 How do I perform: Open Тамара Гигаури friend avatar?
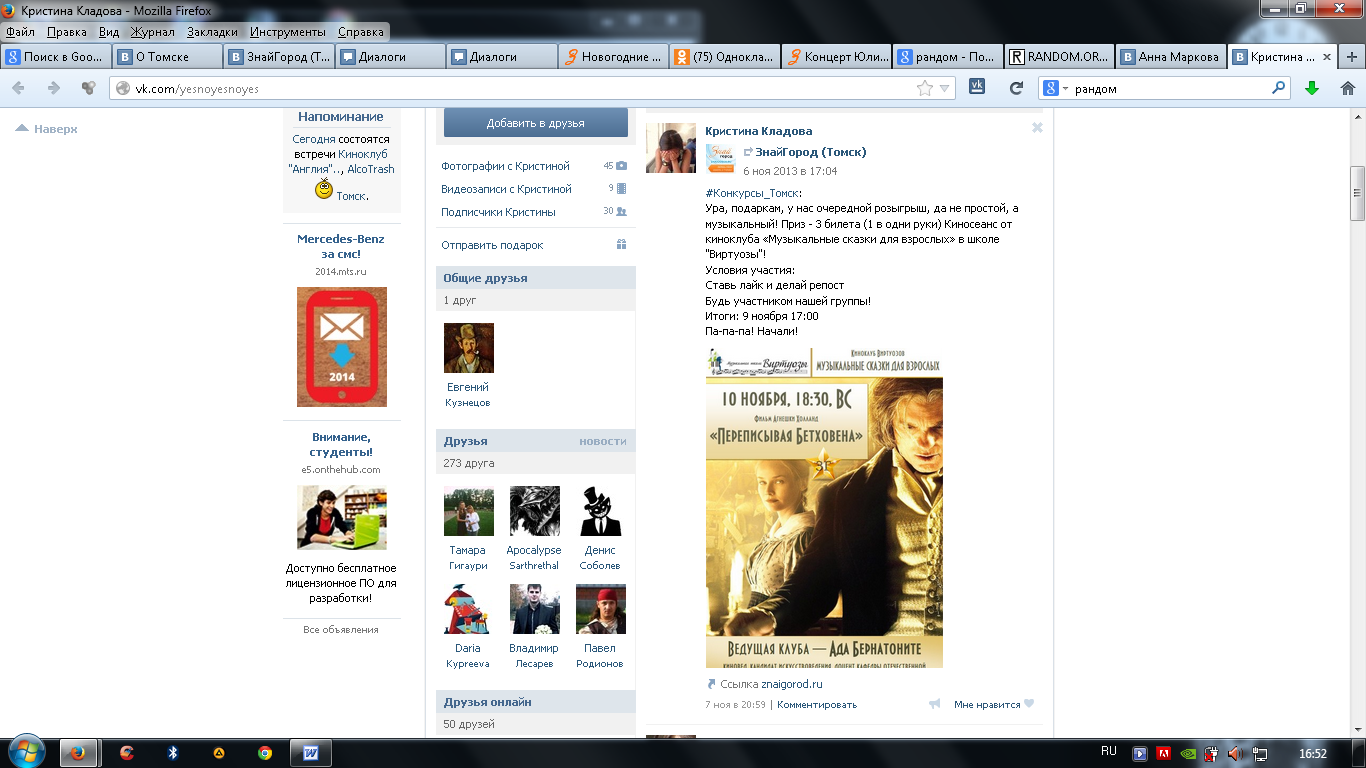tap(469, 511)
